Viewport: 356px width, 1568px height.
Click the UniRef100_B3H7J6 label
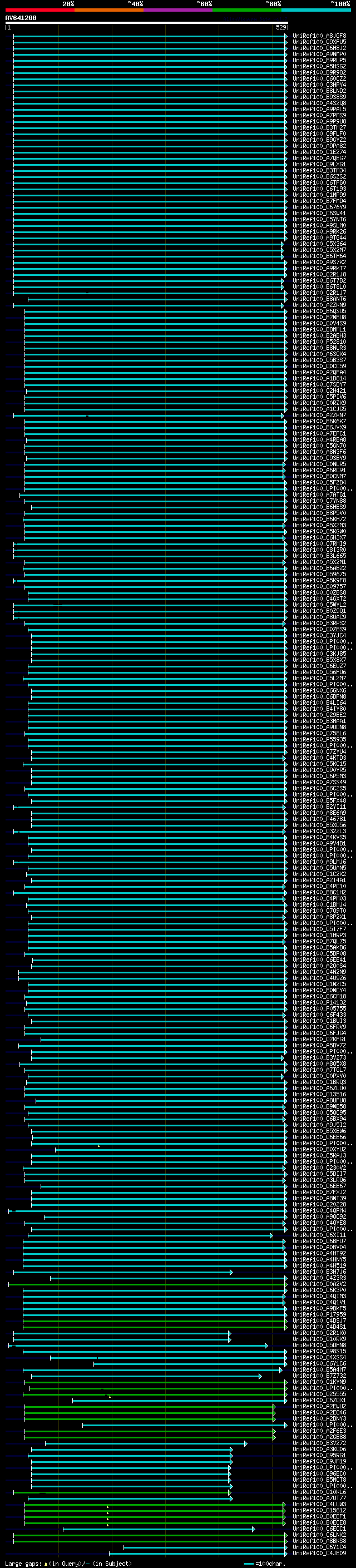(319, 1272)
